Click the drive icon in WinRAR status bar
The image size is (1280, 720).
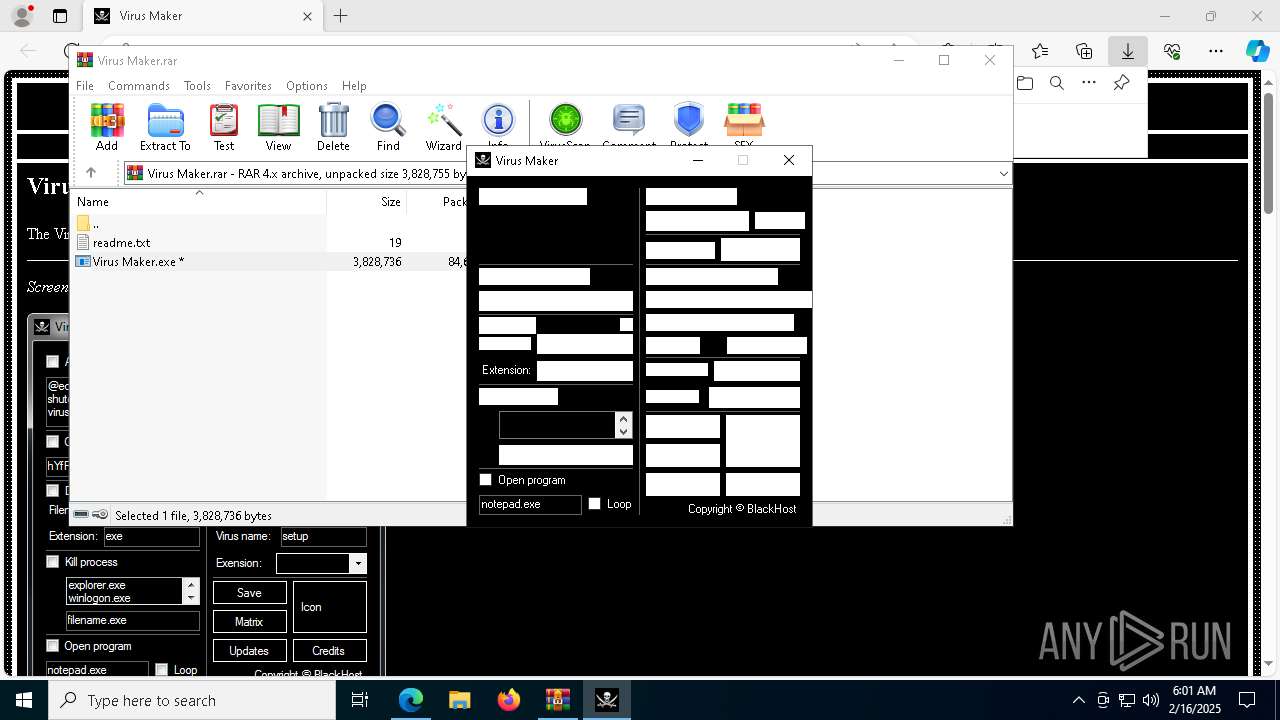[x=81, y=515]
